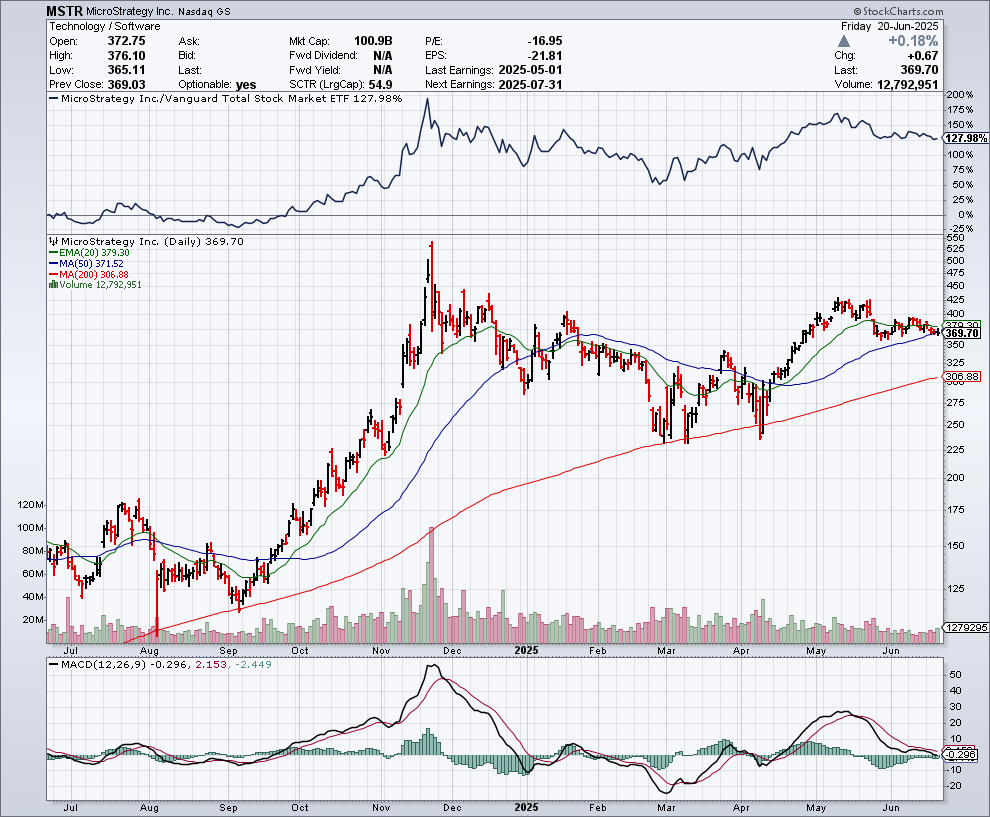Select the SCTR (LrgCap) value 54.9
Screen dimensions: 990x817
[380, 85]
